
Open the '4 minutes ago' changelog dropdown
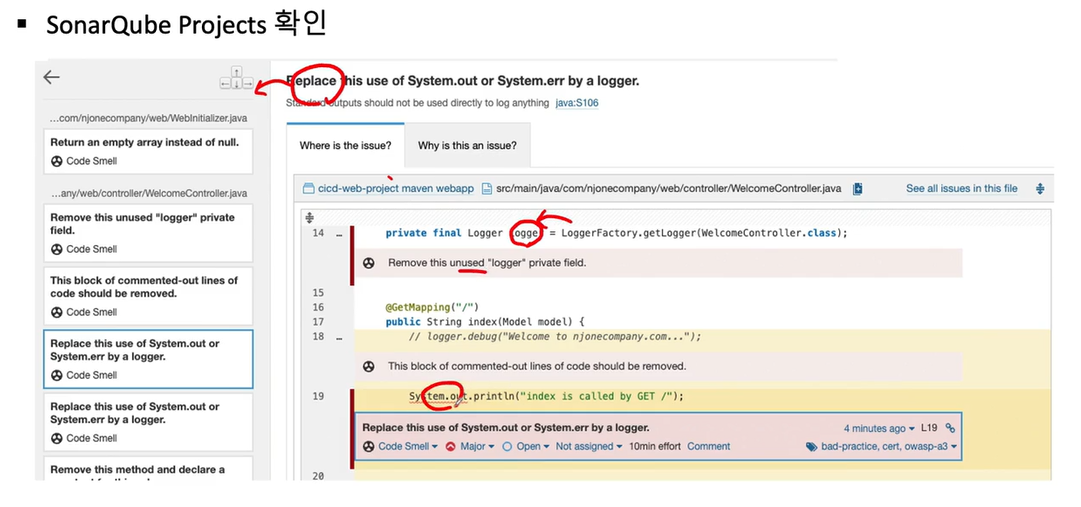(x=879, y=428)
